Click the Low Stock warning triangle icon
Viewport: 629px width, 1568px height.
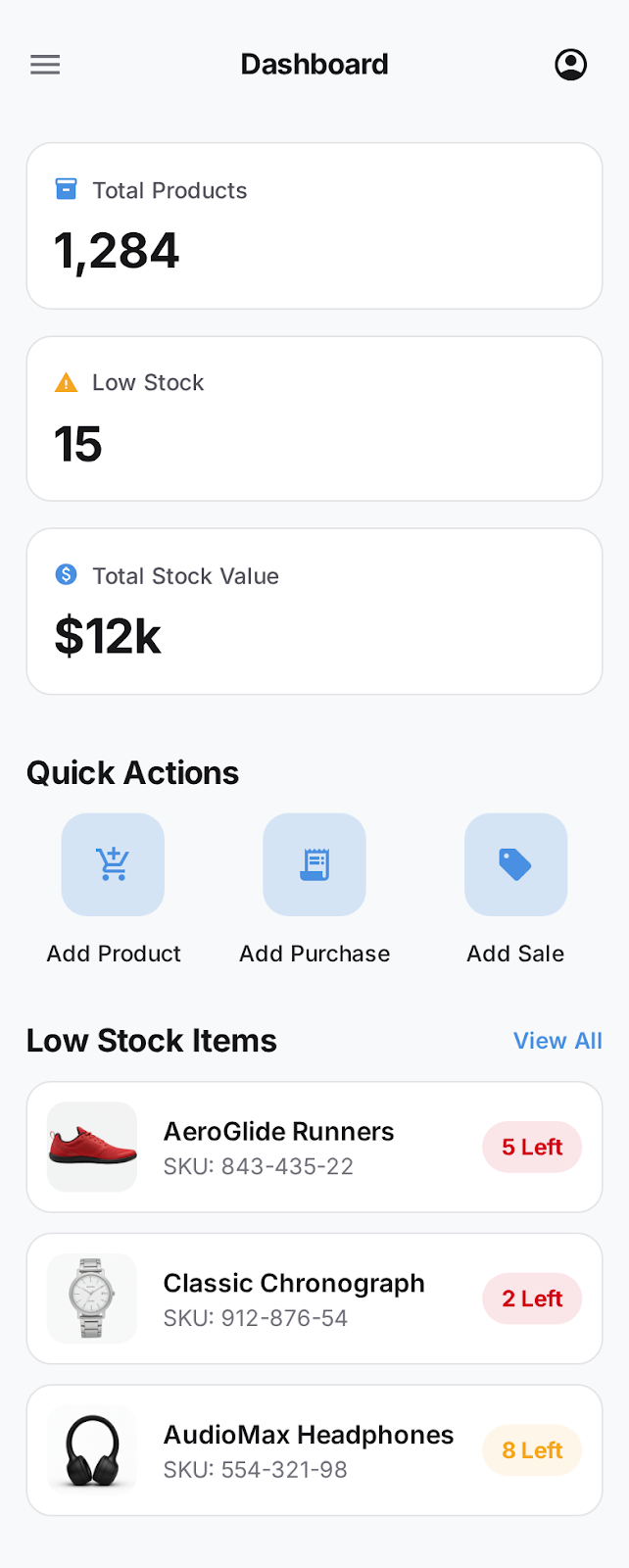(65, 381)
